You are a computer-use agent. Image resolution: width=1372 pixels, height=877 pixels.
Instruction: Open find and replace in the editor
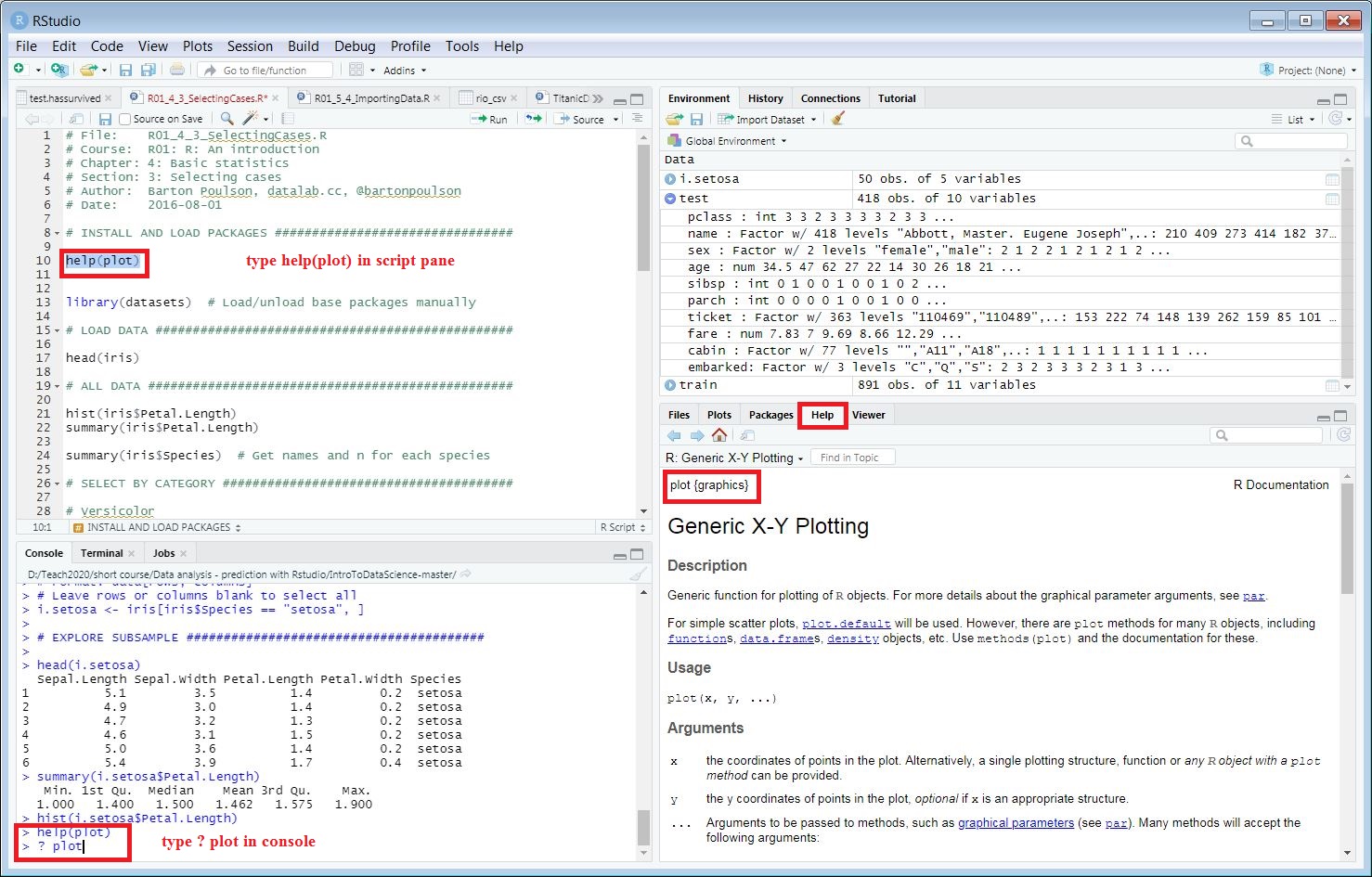tap(226, 119)
